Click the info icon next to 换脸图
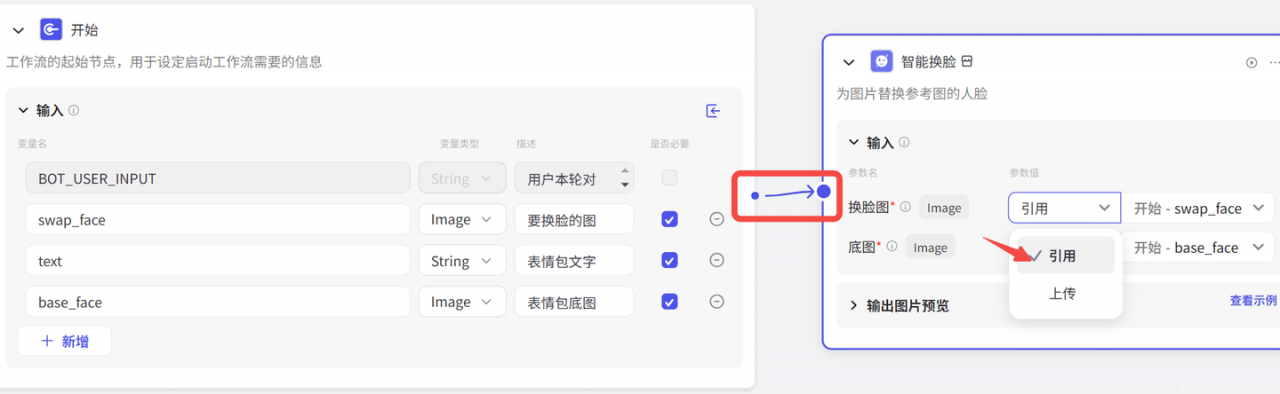This screenshot has height=394, width=1280. click(x=905, y=207)
